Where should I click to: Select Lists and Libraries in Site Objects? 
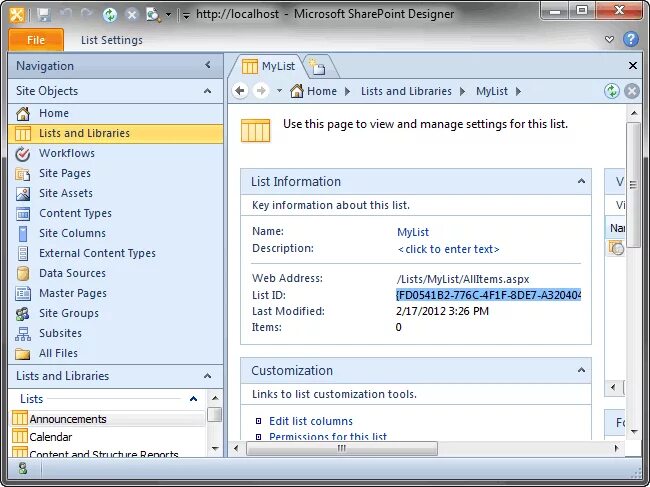115,133
